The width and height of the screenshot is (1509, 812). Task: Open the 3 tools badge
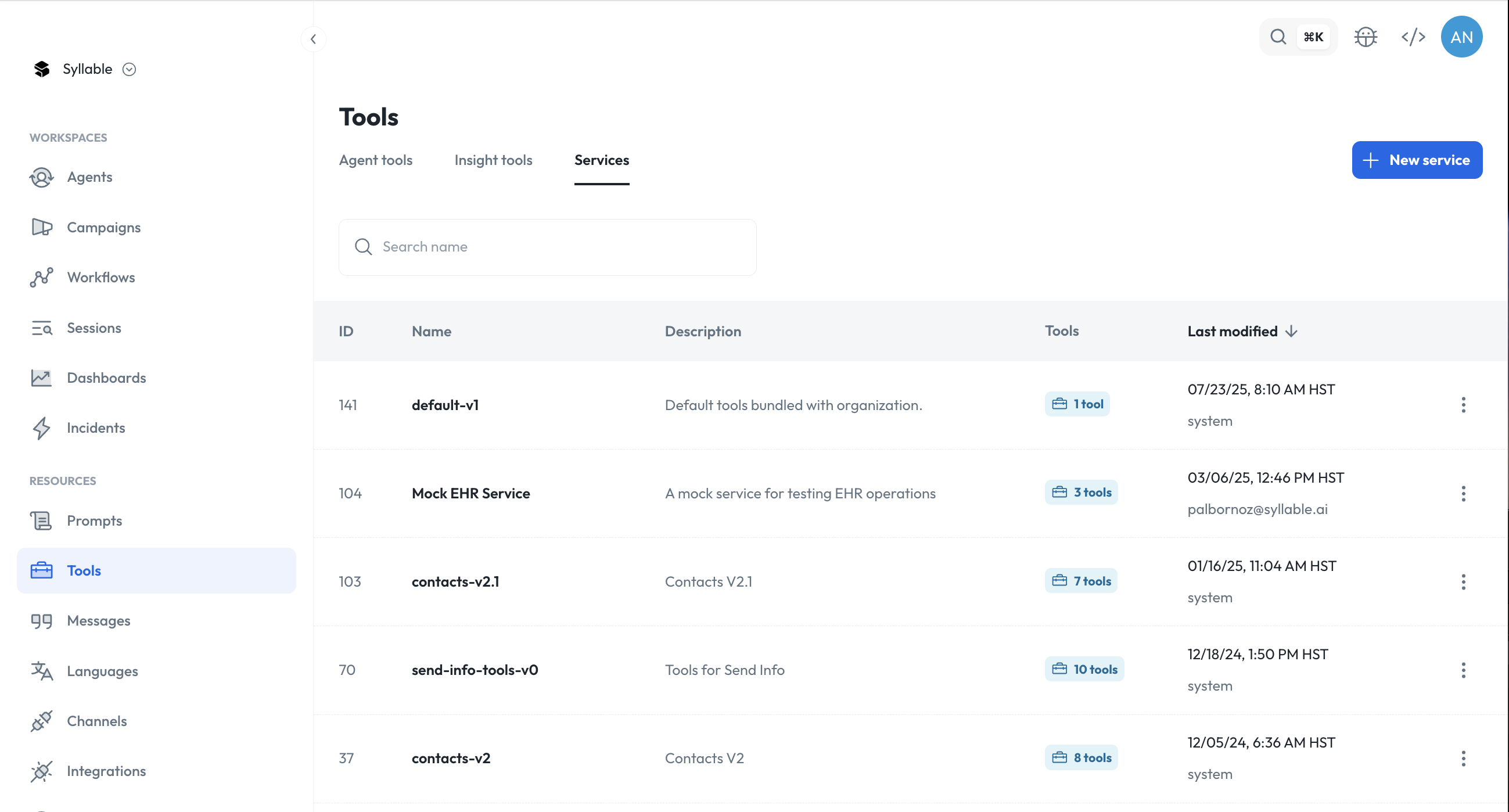[1081, 493]
